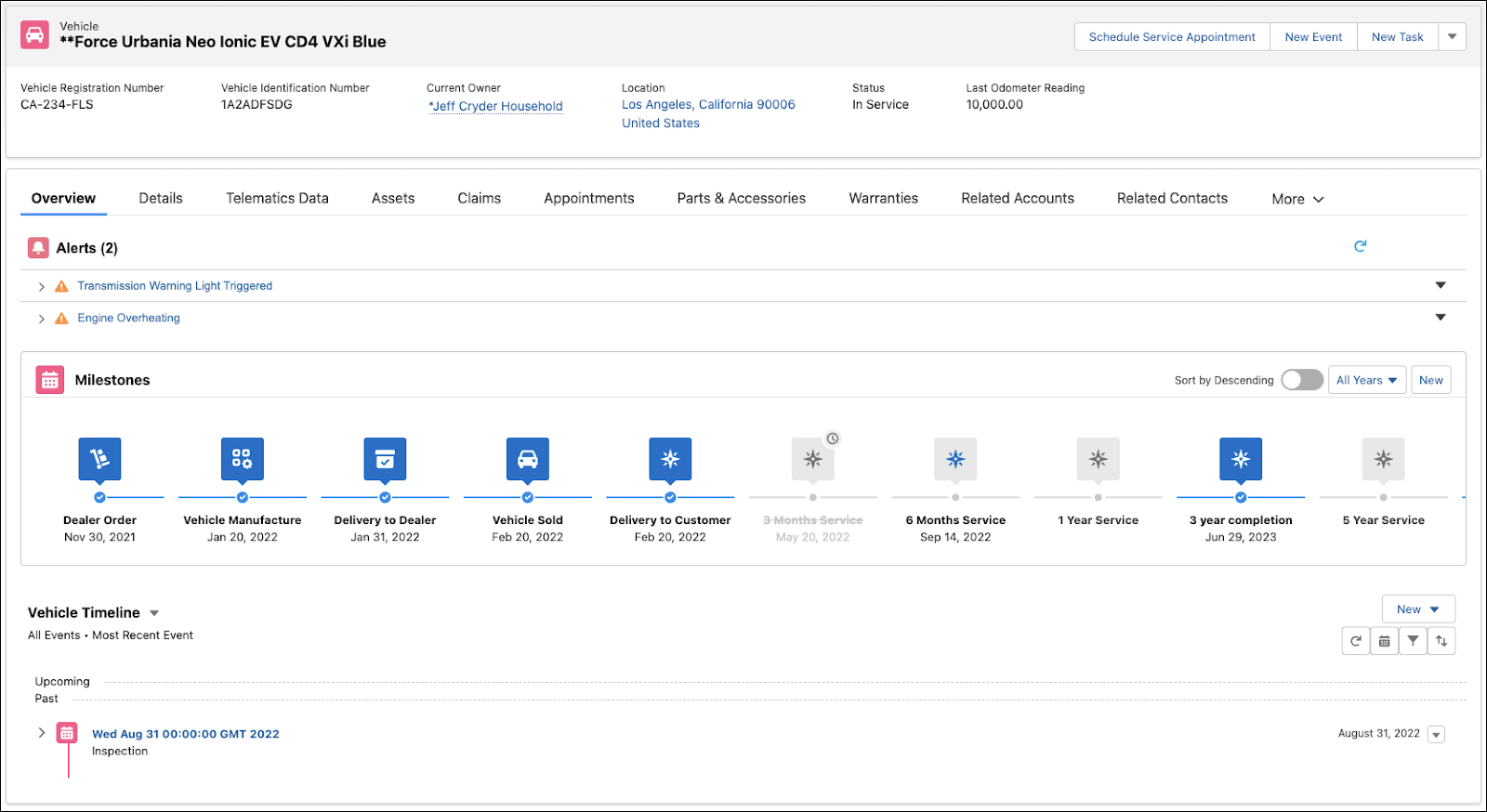Image resolution: width=1487 pixels, height=812 pixels.
Task: Open the Vehicle Timeline title dropdown
Action: tap(154, 613)
